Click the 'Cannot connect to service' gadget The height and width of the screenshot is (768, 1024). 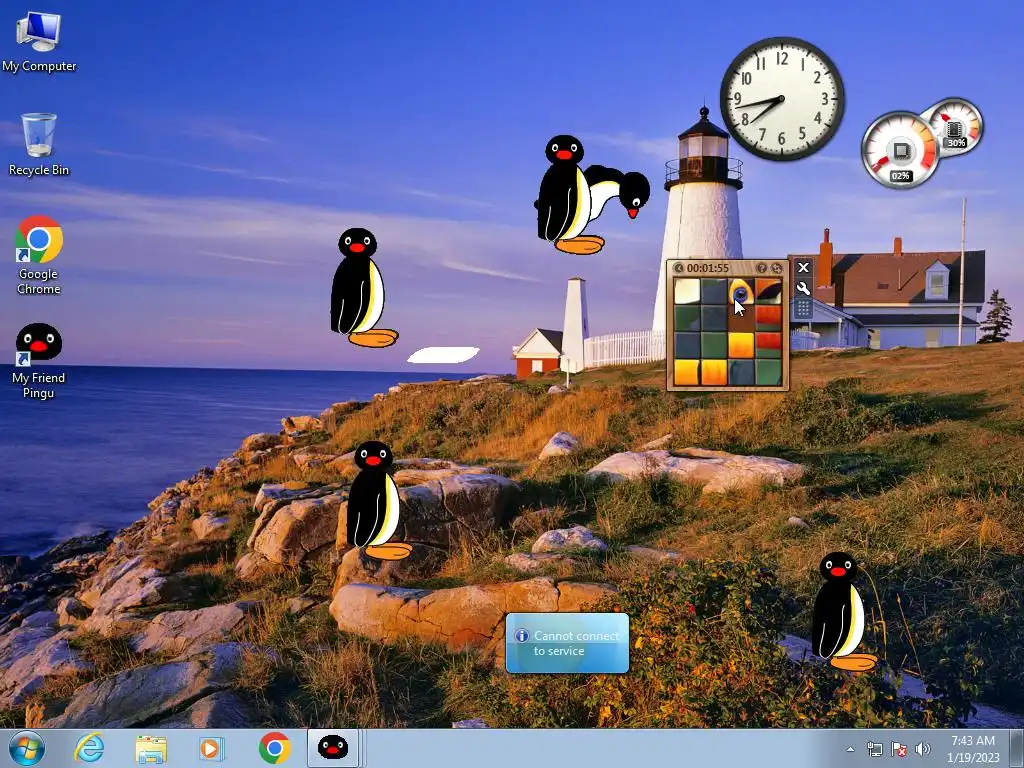(x=568, y=643)
